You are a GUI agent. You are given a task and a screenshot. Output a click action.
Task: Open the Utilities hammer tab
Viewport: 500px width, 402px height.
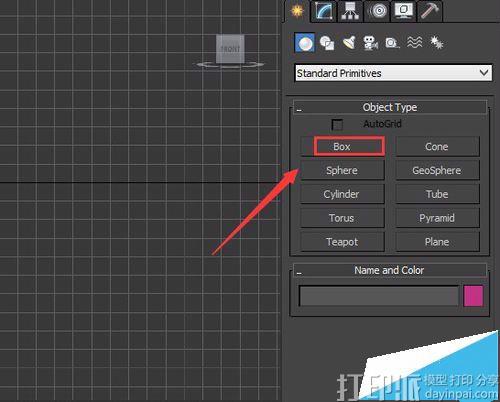point(430,11)
